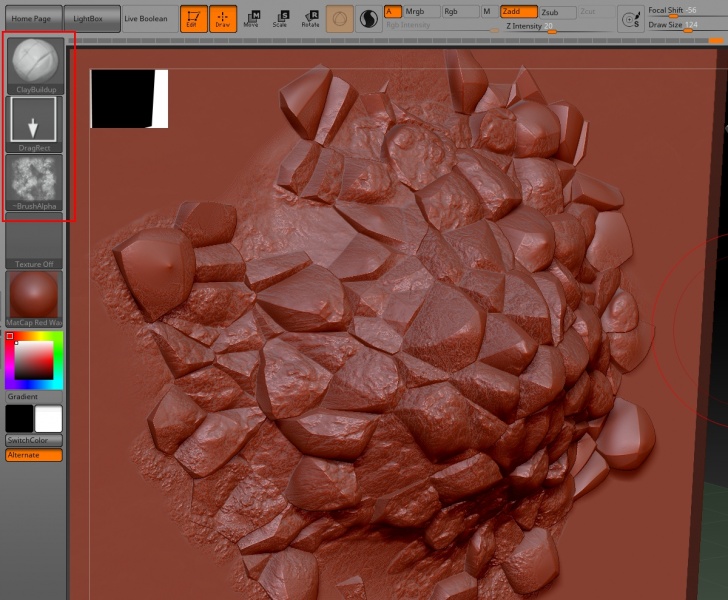The image size is (728, 600).
Task: Open the DragRect stroke selector
Action: click(34, 124)
